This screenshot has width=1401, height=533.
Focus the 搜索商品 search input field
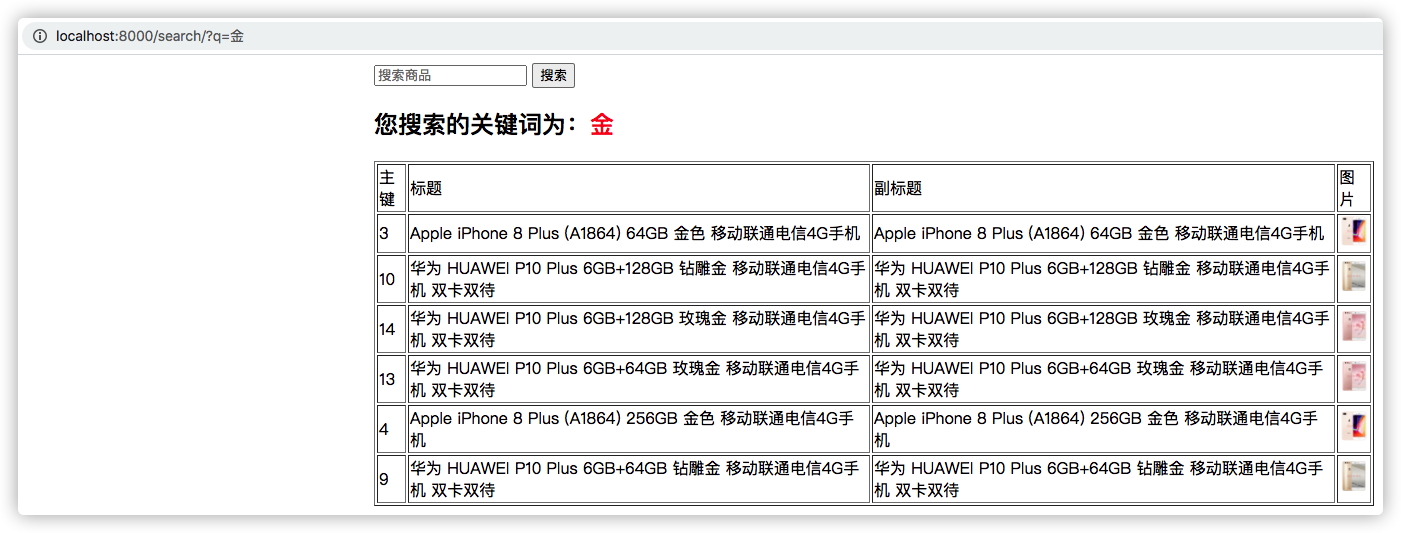click(450, 76)
